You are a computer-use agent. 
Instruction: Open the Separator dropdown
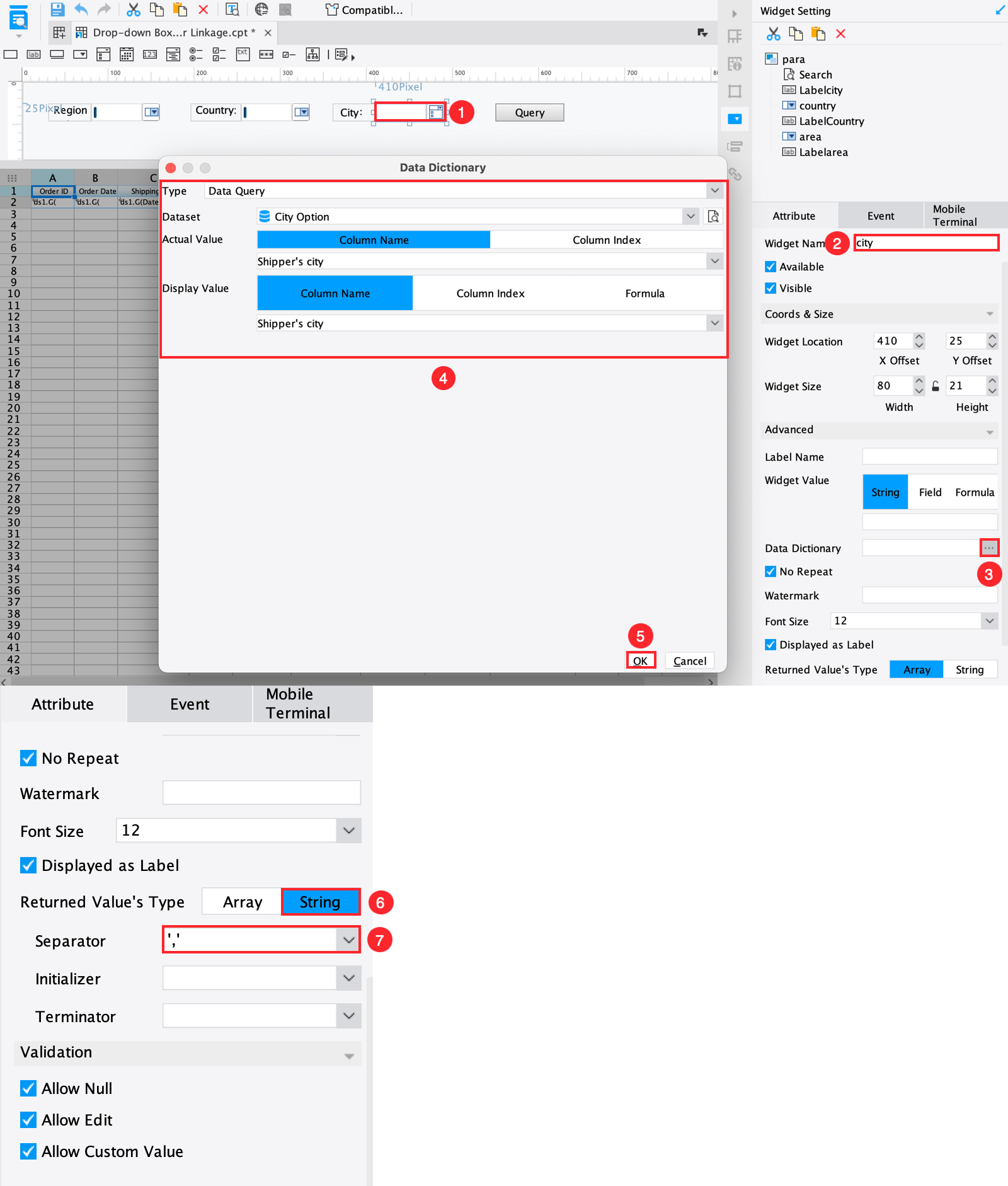pos(348,940)
